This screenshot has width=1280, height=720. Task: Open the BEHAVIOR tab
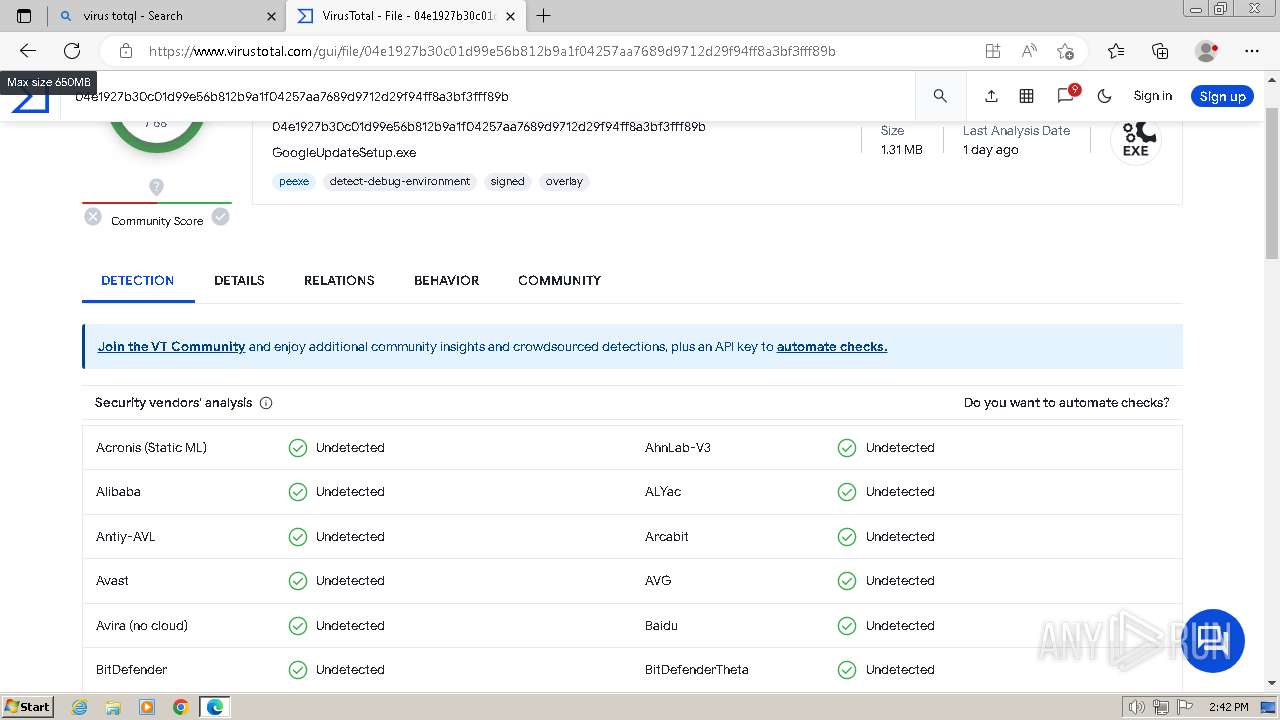(x=446, y=280)
